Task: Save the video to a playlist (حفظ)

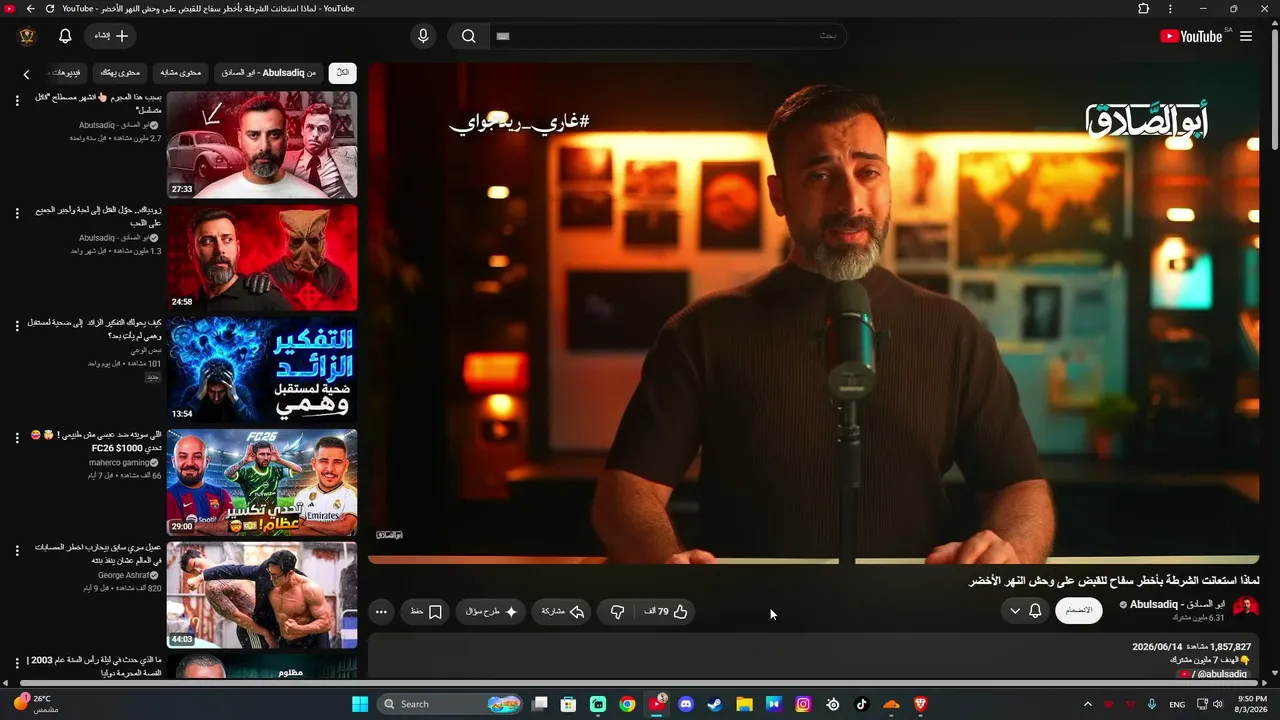Action: [x=426, y=611]
